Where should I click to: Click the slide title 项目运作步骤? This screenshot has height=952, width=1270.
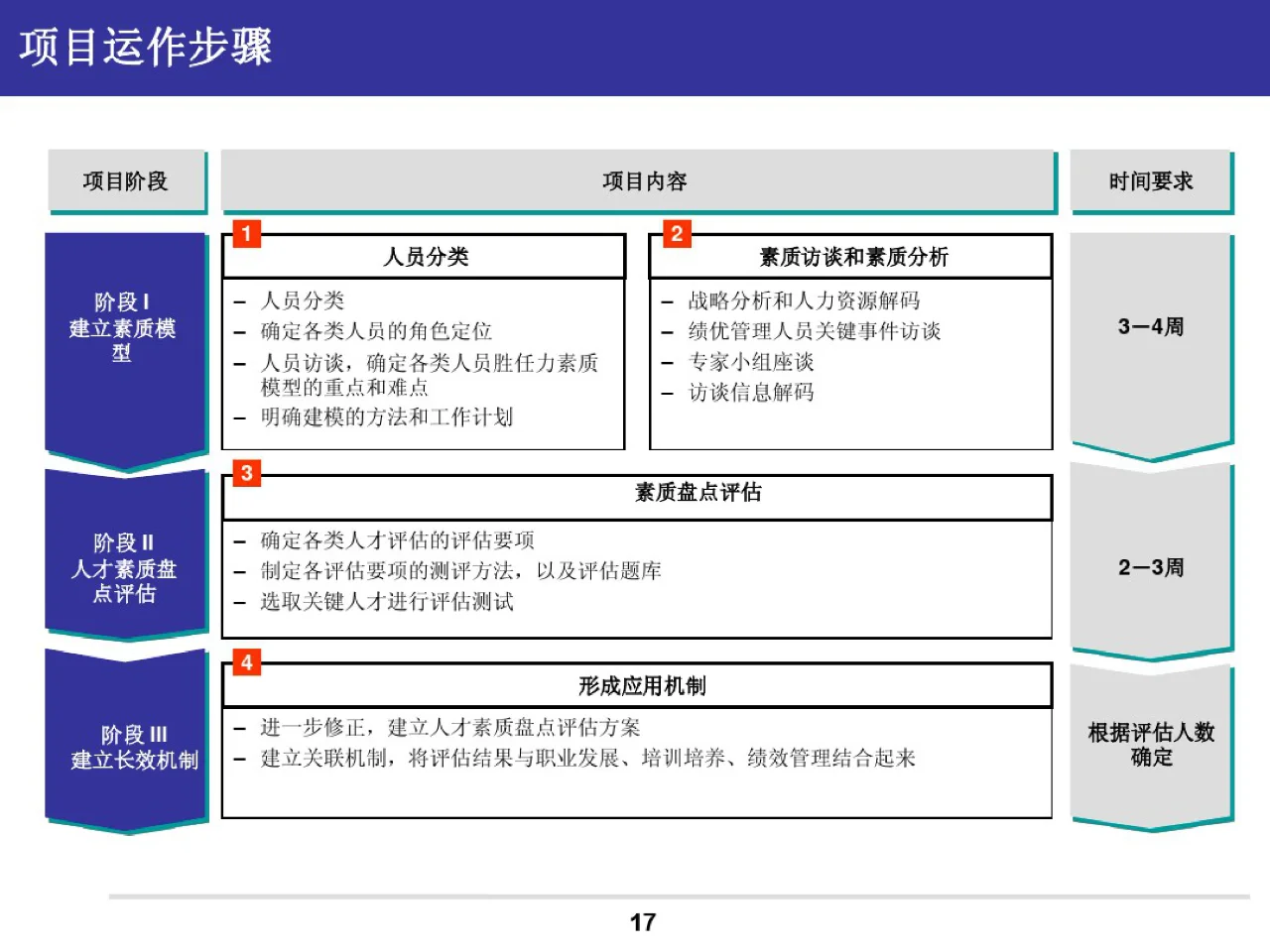click(x=145, y=46)
